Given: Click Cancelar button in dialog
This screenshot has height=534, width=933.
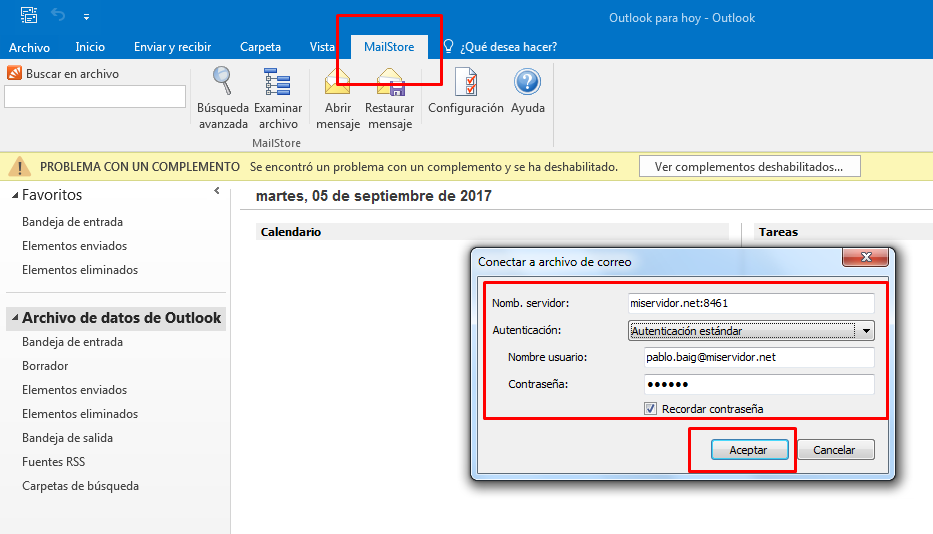Looking at the screenshot, I should click(x=834, y=449).
